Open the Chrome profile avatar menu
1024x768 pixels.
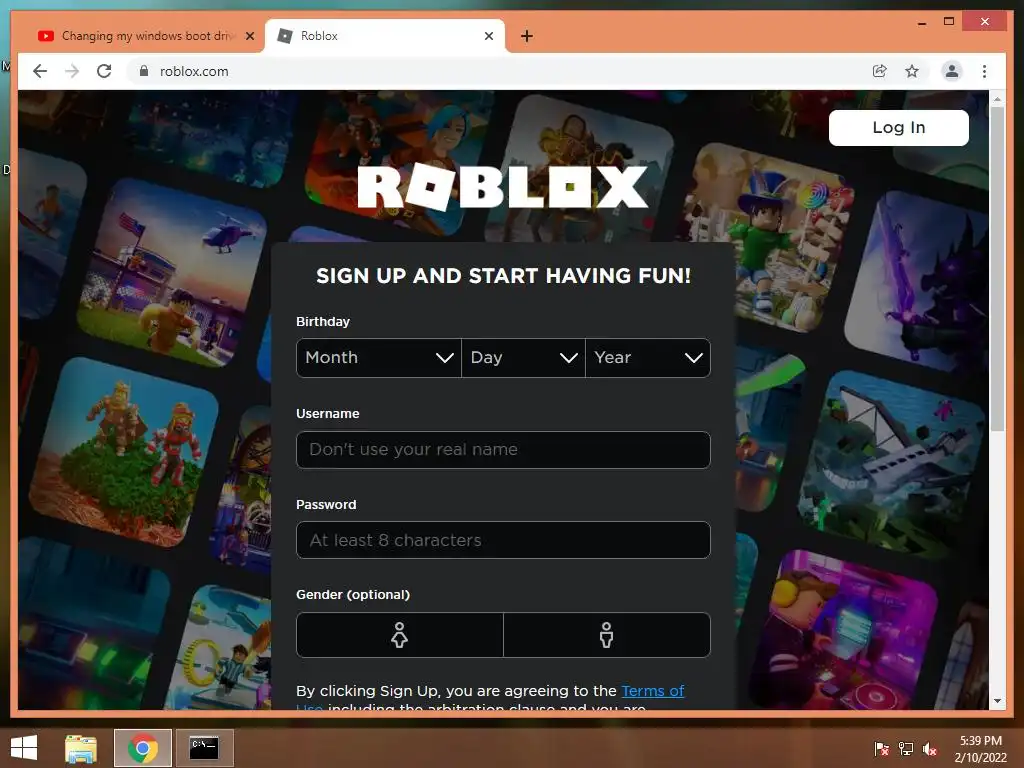[952, 71]
